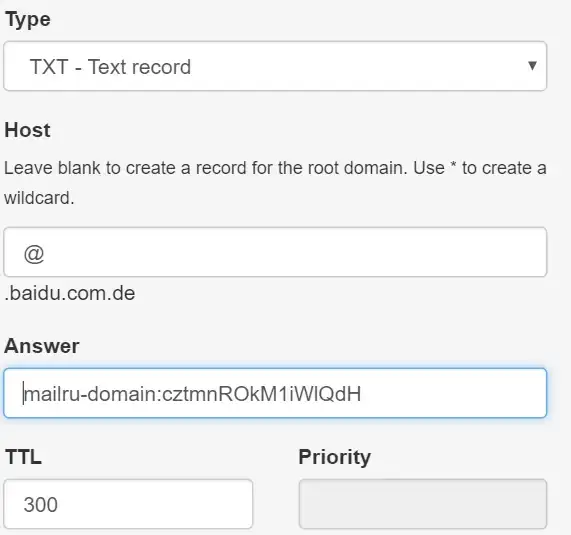This screenshot has width=571, height=535.
Task: Focus the TTL input field
Action: coord(128,504)
